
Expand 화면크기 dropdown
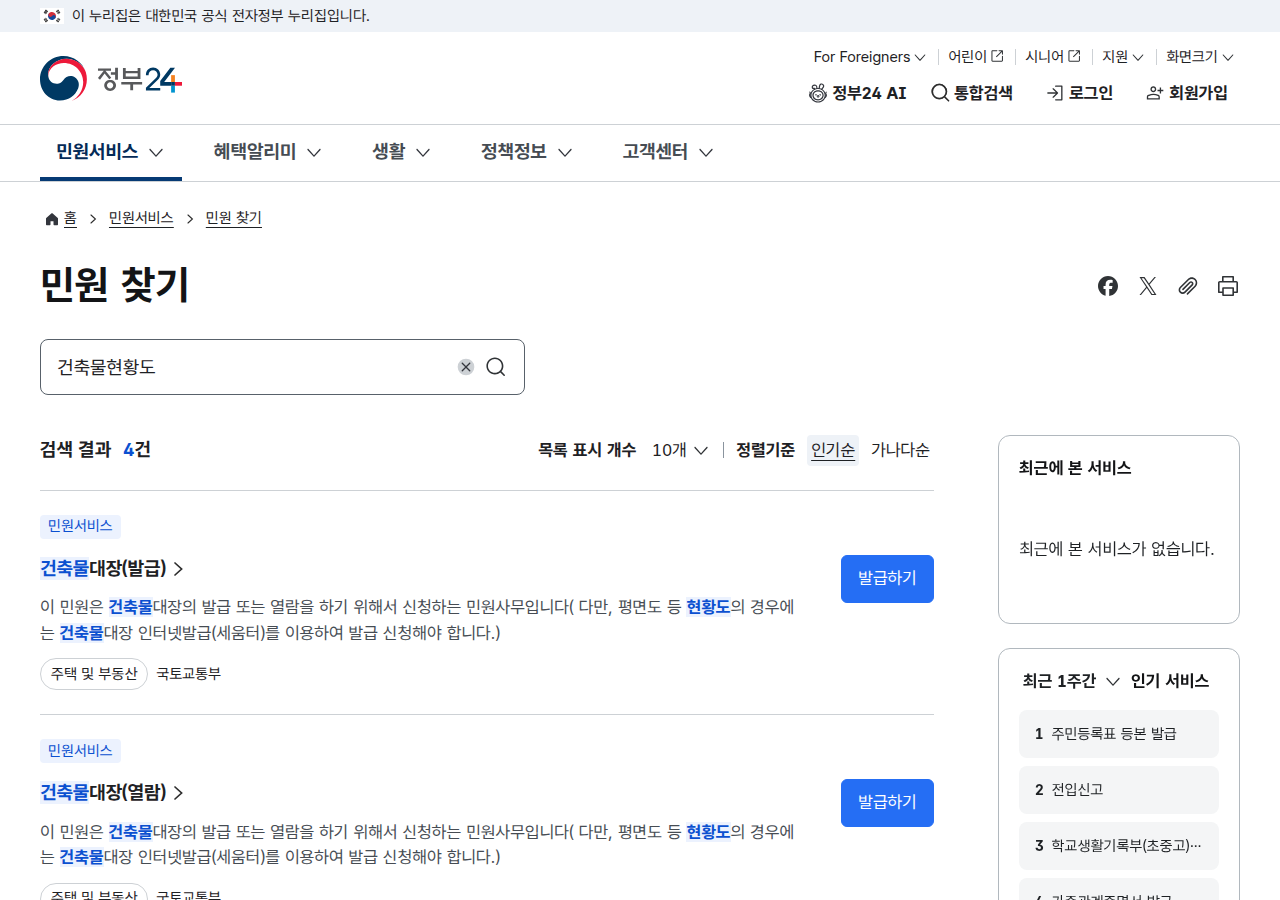[1200, 57]
